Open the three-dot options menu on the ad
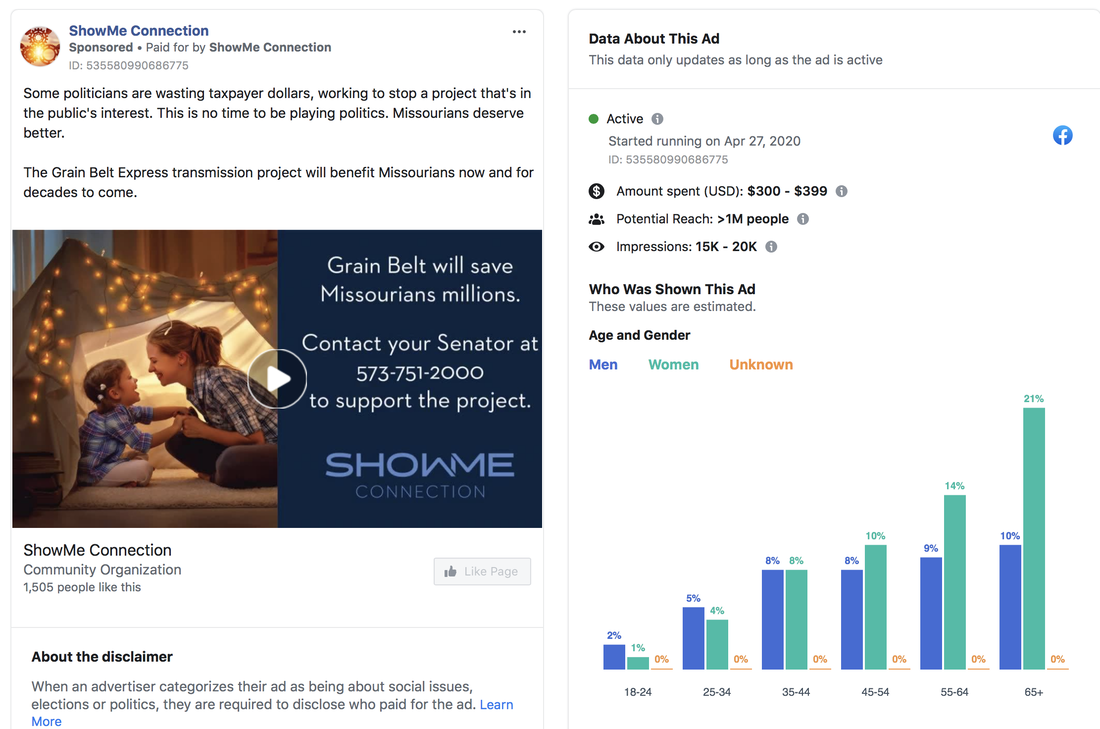The width and height of the screenshot is (1100, 729). pos(519,32)
